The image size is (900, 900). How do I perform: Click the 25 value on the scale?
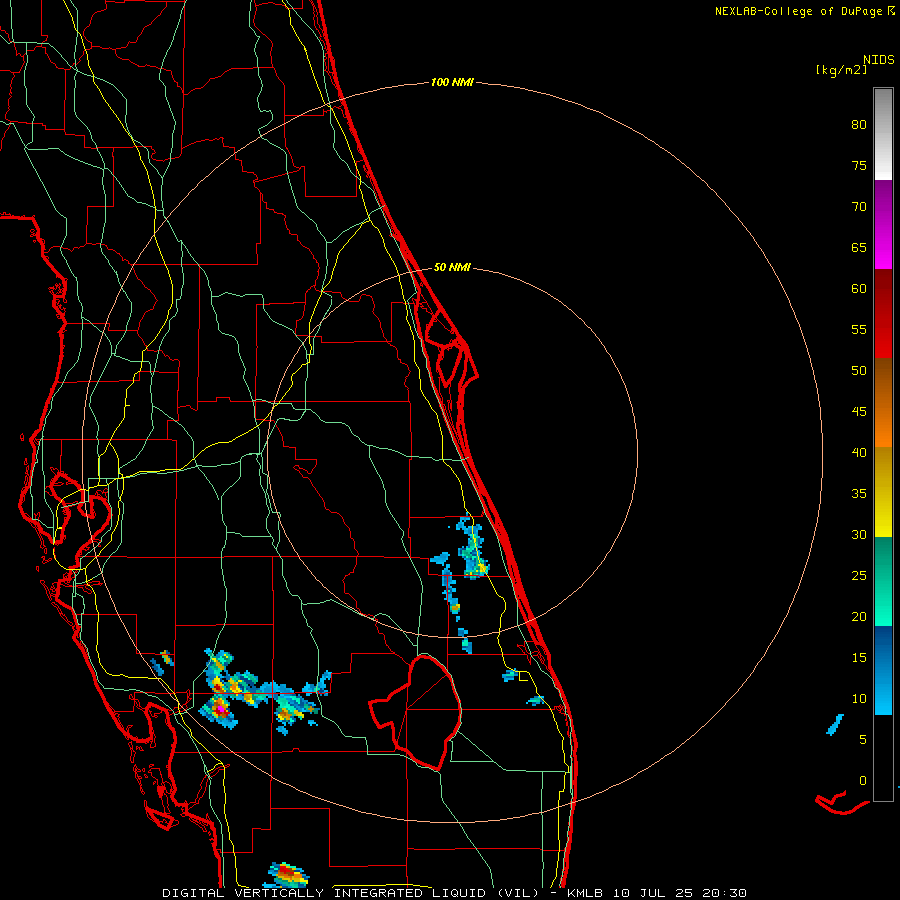click(x=859, y=575)
